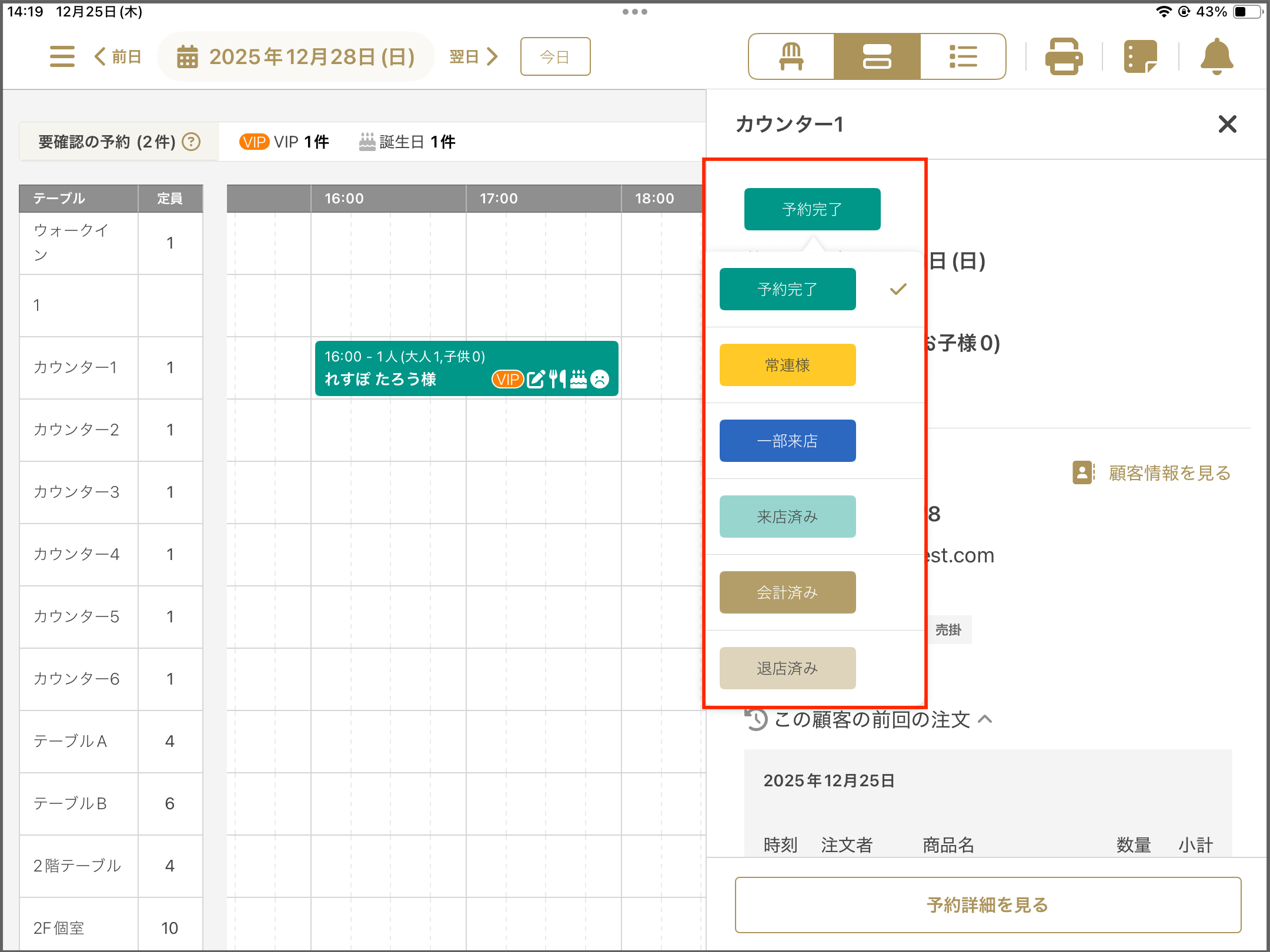Click 予約詳細を見る button
The height and width of the screenshot is (952, 1270).
click(x=988, y=905)
